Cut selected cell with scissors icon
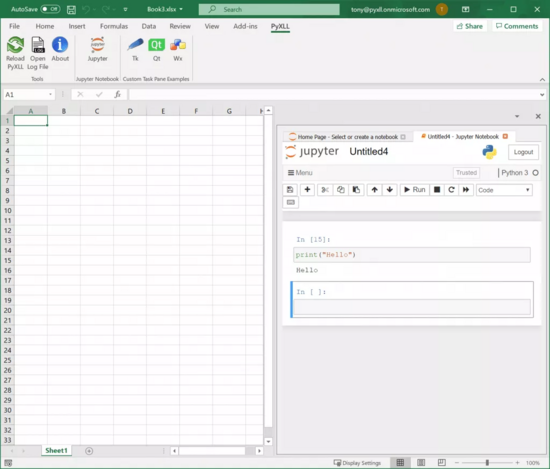 pos(325,190)
